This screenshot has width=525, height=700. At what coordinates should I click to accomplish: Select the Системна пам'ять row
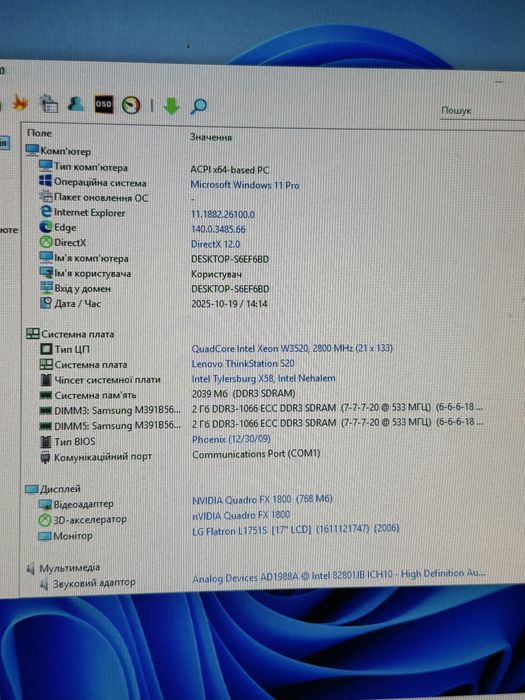(88, 395)
